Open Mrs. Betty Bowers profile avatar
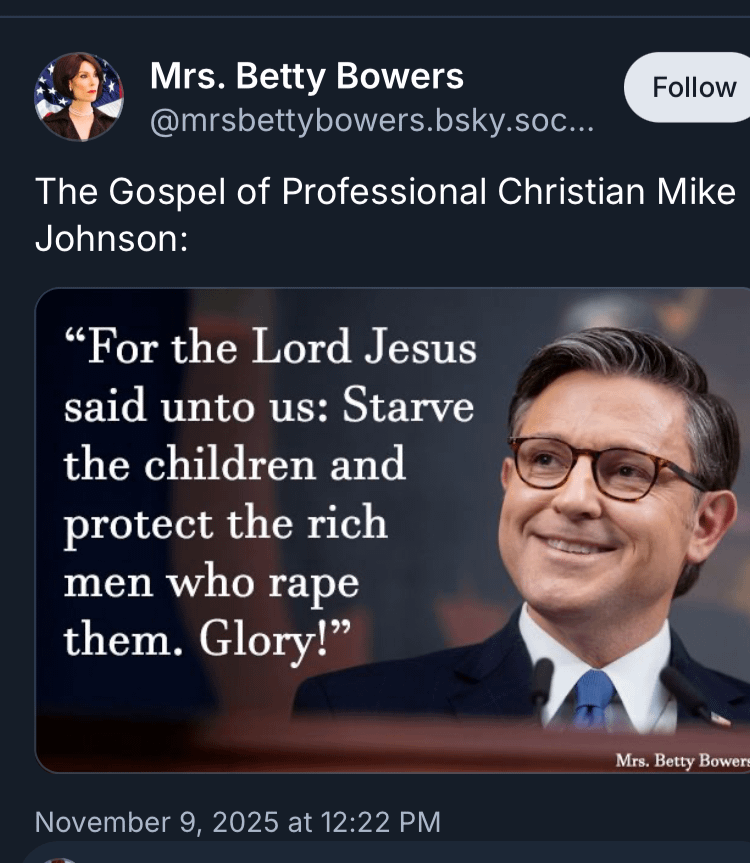This screenshot has height=863, width=750. click(79, 97)
